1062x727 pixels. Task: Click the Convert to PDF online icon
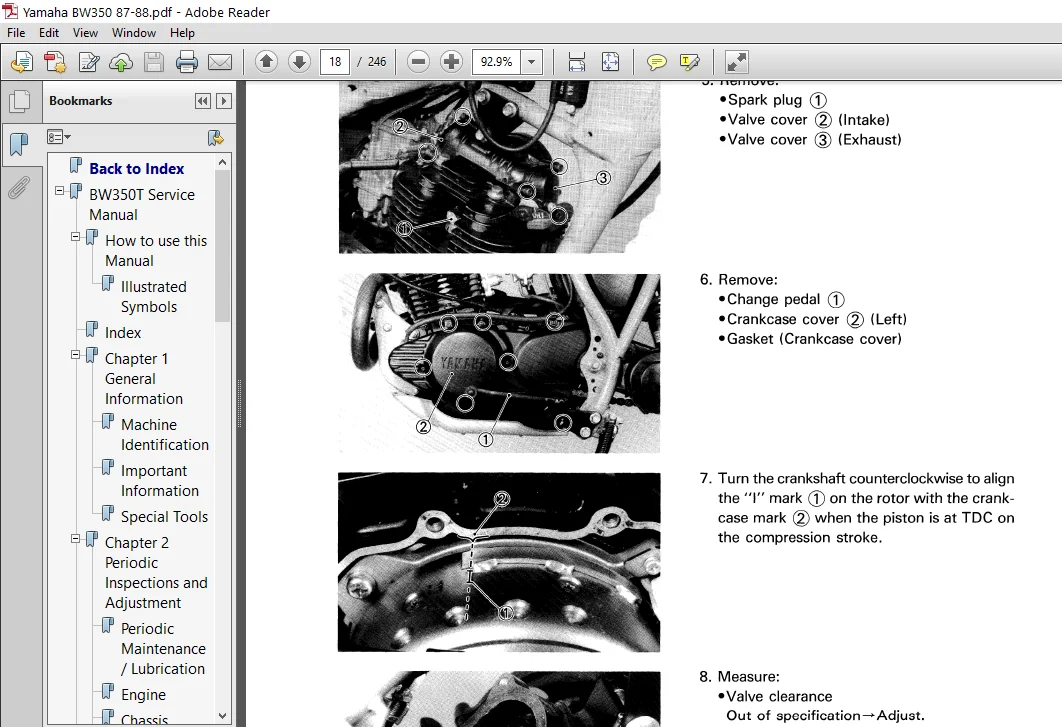[x=55, y=62]
